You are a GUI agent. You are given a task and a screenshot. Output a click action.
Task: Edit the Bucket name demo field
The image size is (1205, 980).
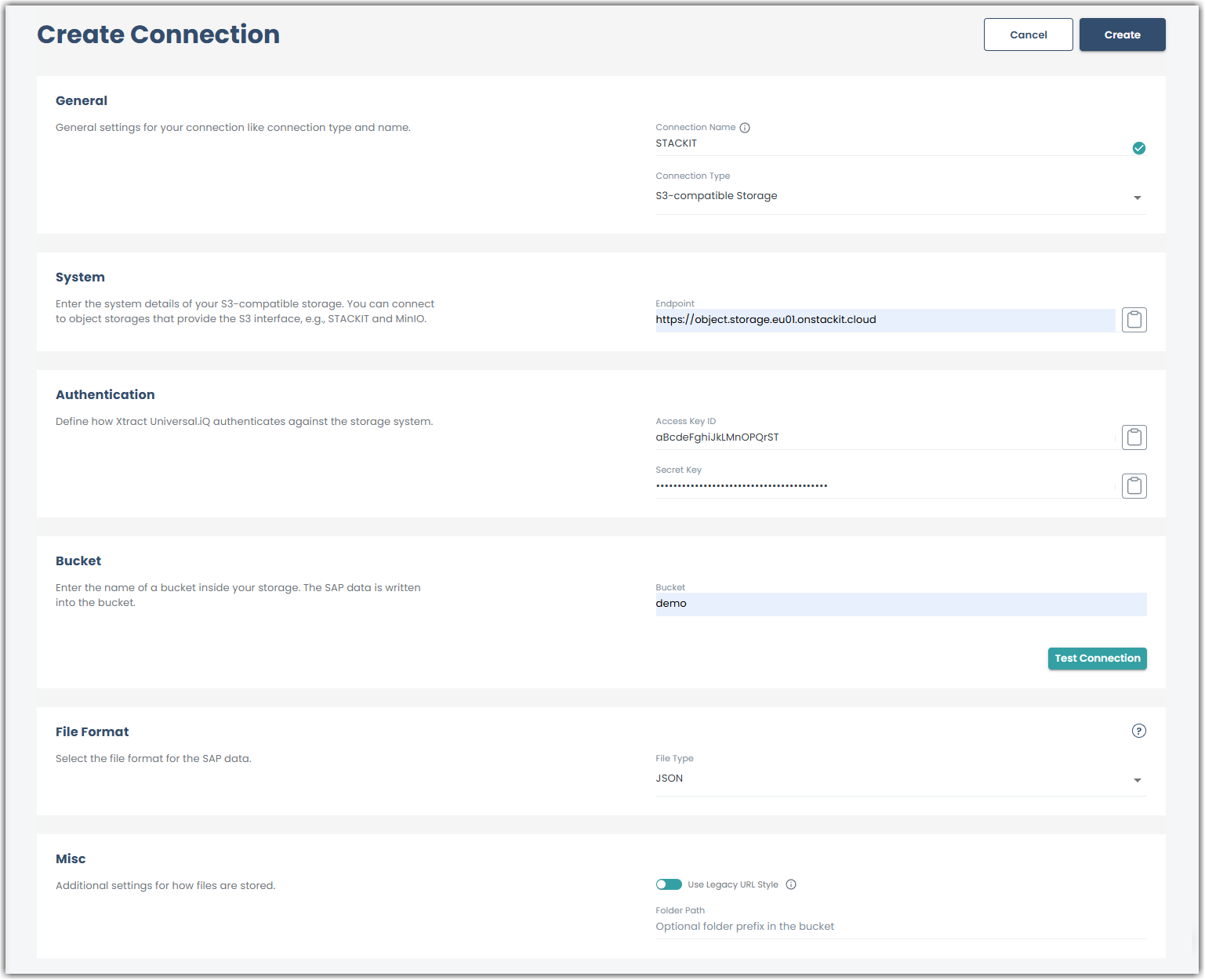[901, 604]
